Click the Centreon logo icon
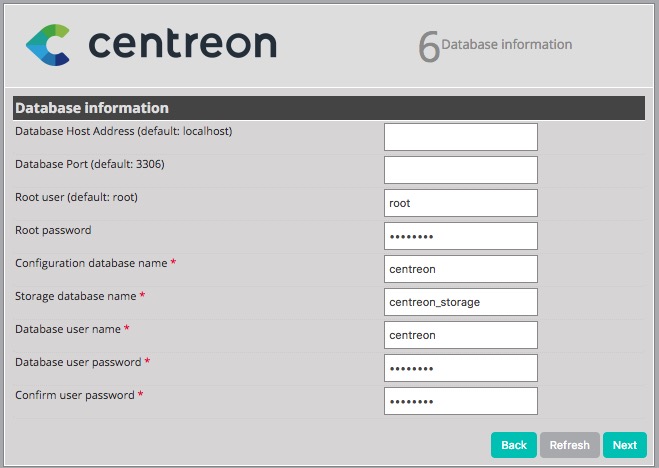The width and height of the screenshot is (659, 468). pos(47,45)
